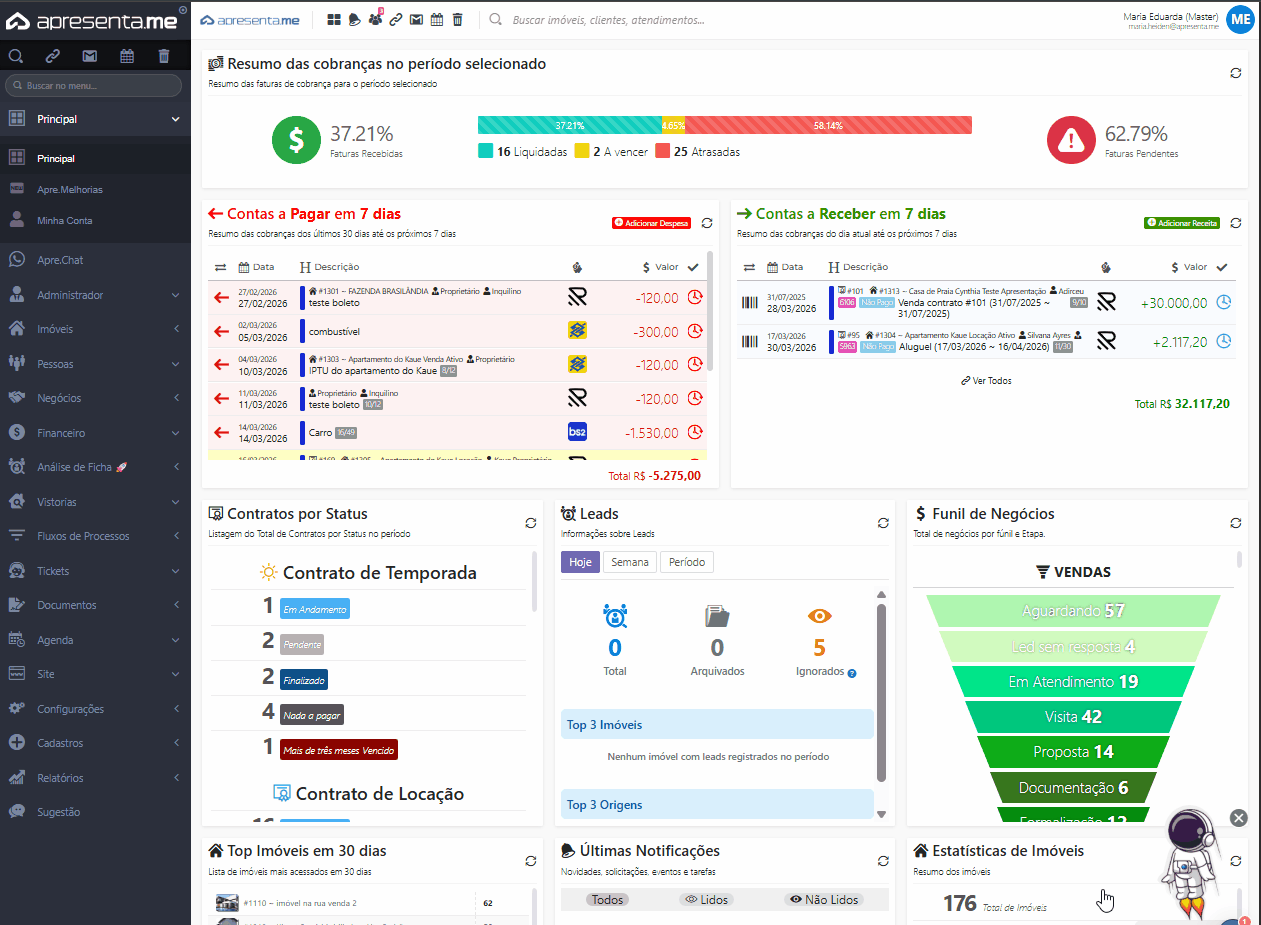Image resolution: width=1261 pixels, height=925 pixels.
Task: Click the trash icon in top toolbar
Action: pyautogui.click(x=457, y=19)
